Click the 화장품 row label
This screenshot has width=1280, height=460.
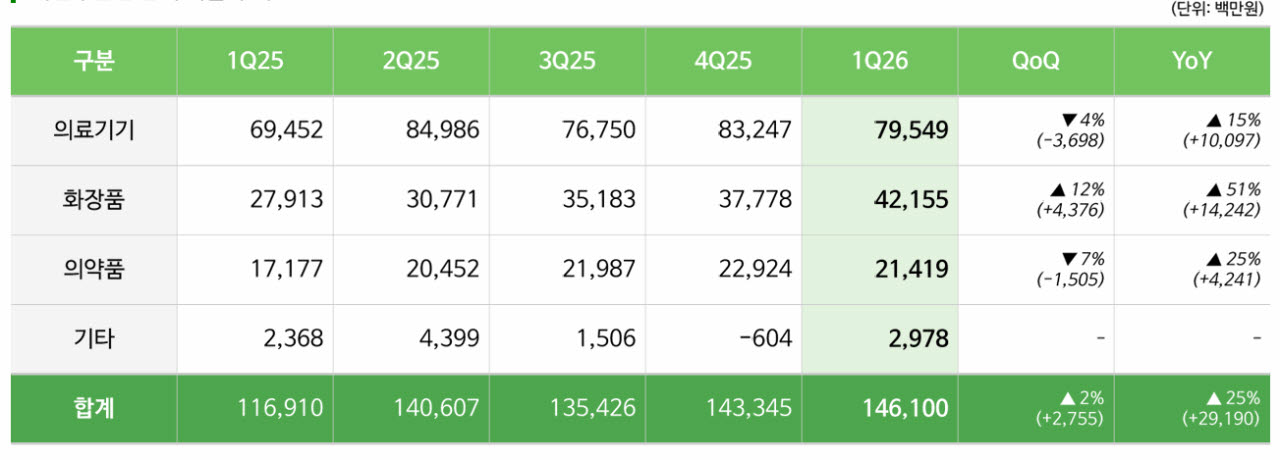(94, 200)
